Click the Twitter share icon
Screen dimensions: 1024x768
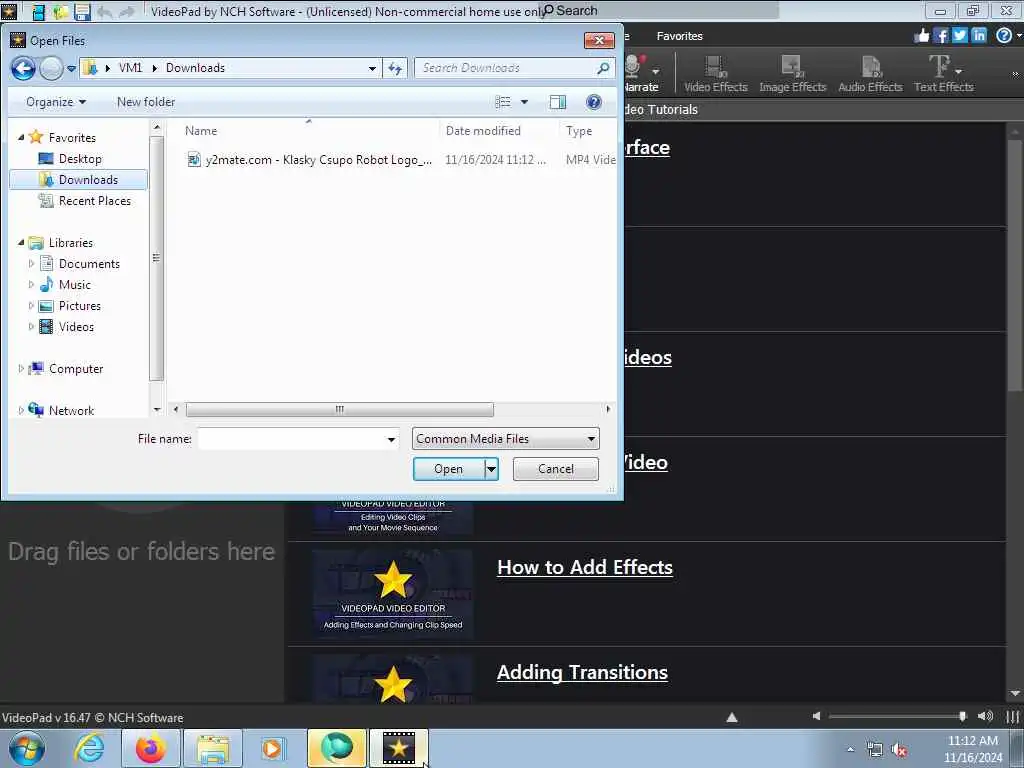pos(959,35)
